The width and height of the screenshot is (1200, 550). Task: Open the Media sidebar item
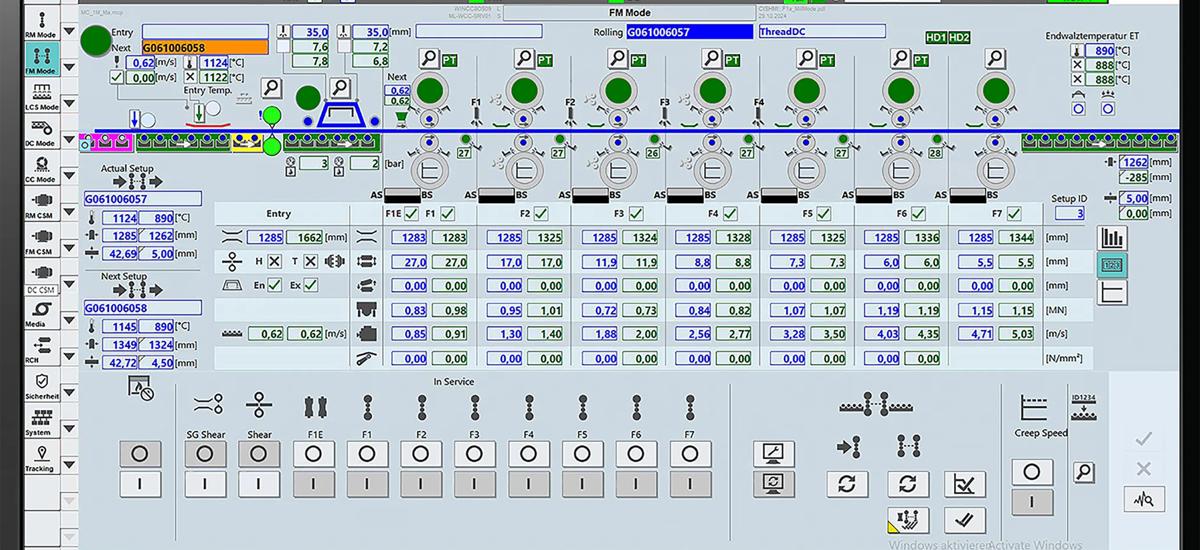(40, 315)
